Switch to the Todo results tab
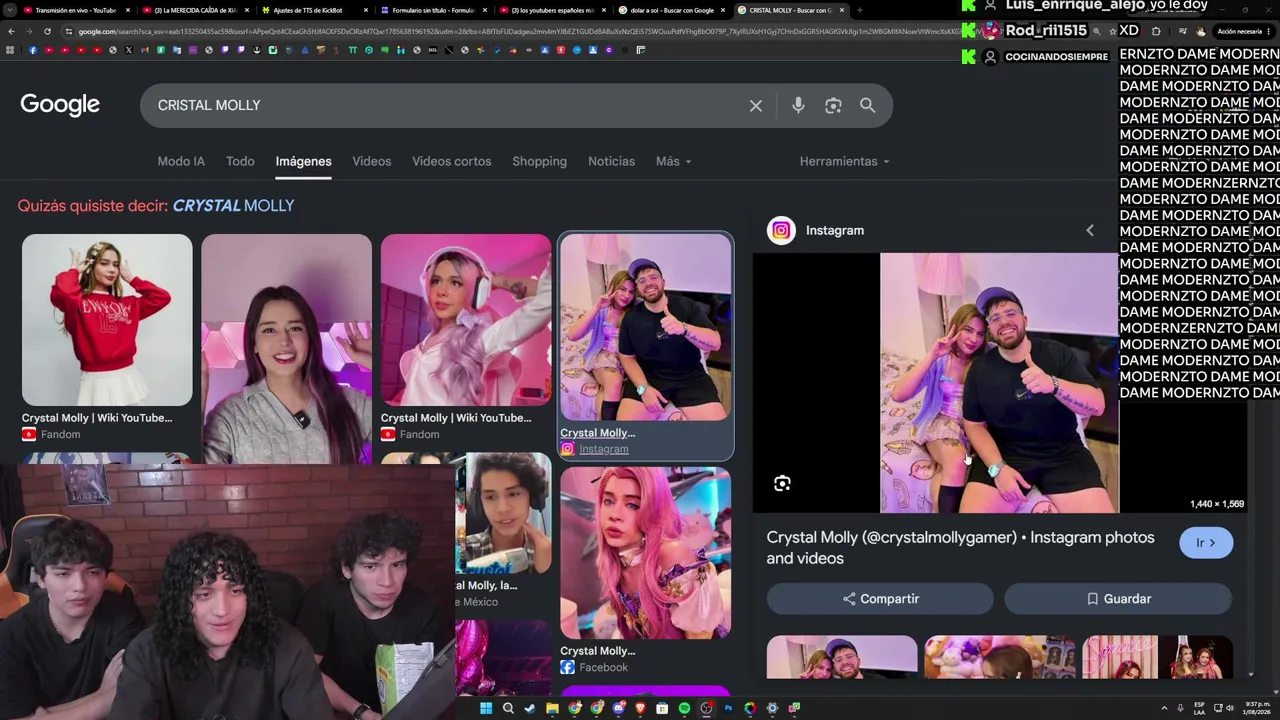Image resolution: width=1280 pixels, height=720 pixels. click(x=240, y=161)
